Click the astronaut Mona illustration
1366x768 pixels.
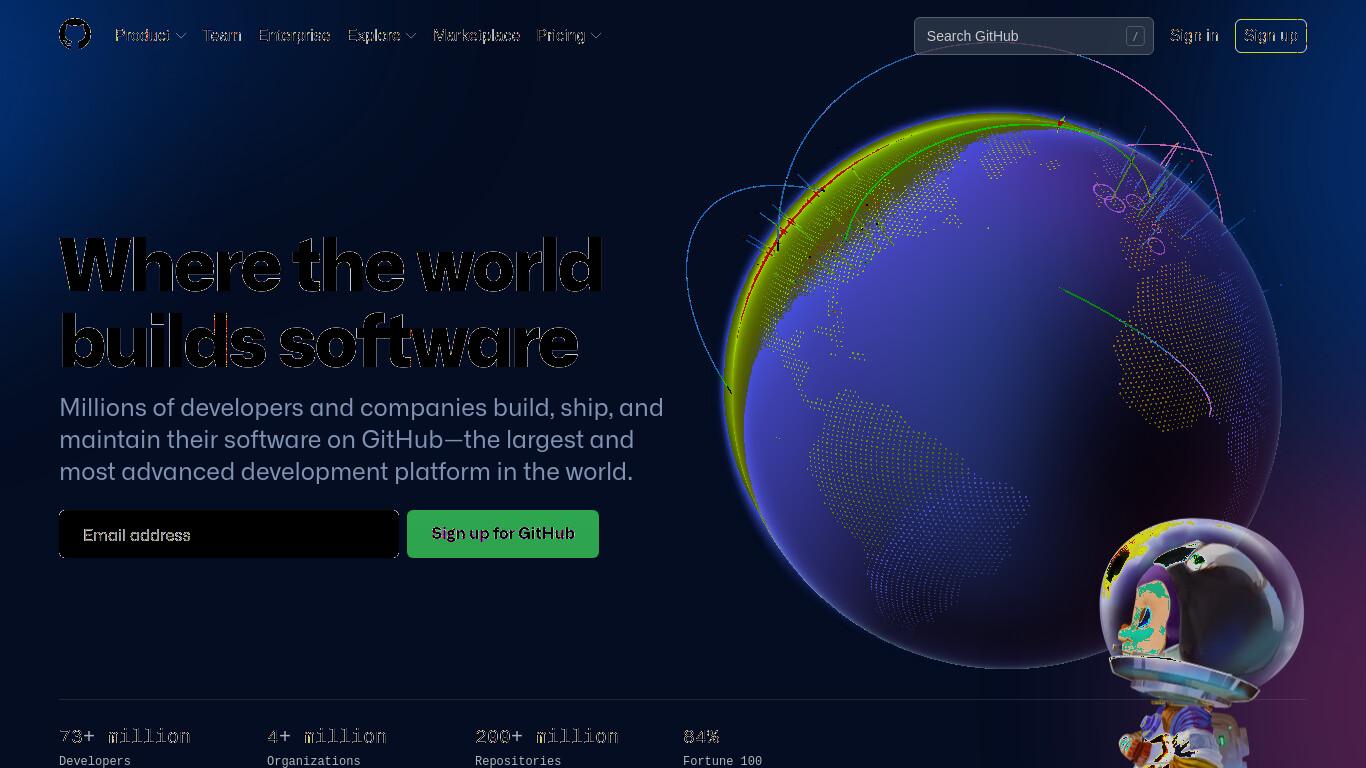pos(1200,645)
